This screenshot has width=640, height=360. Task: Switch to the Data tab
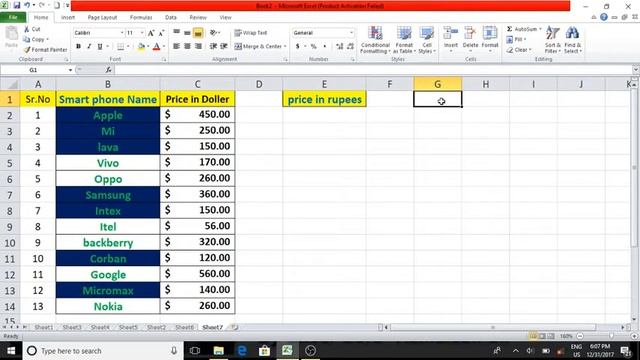[x=171, y=18]
